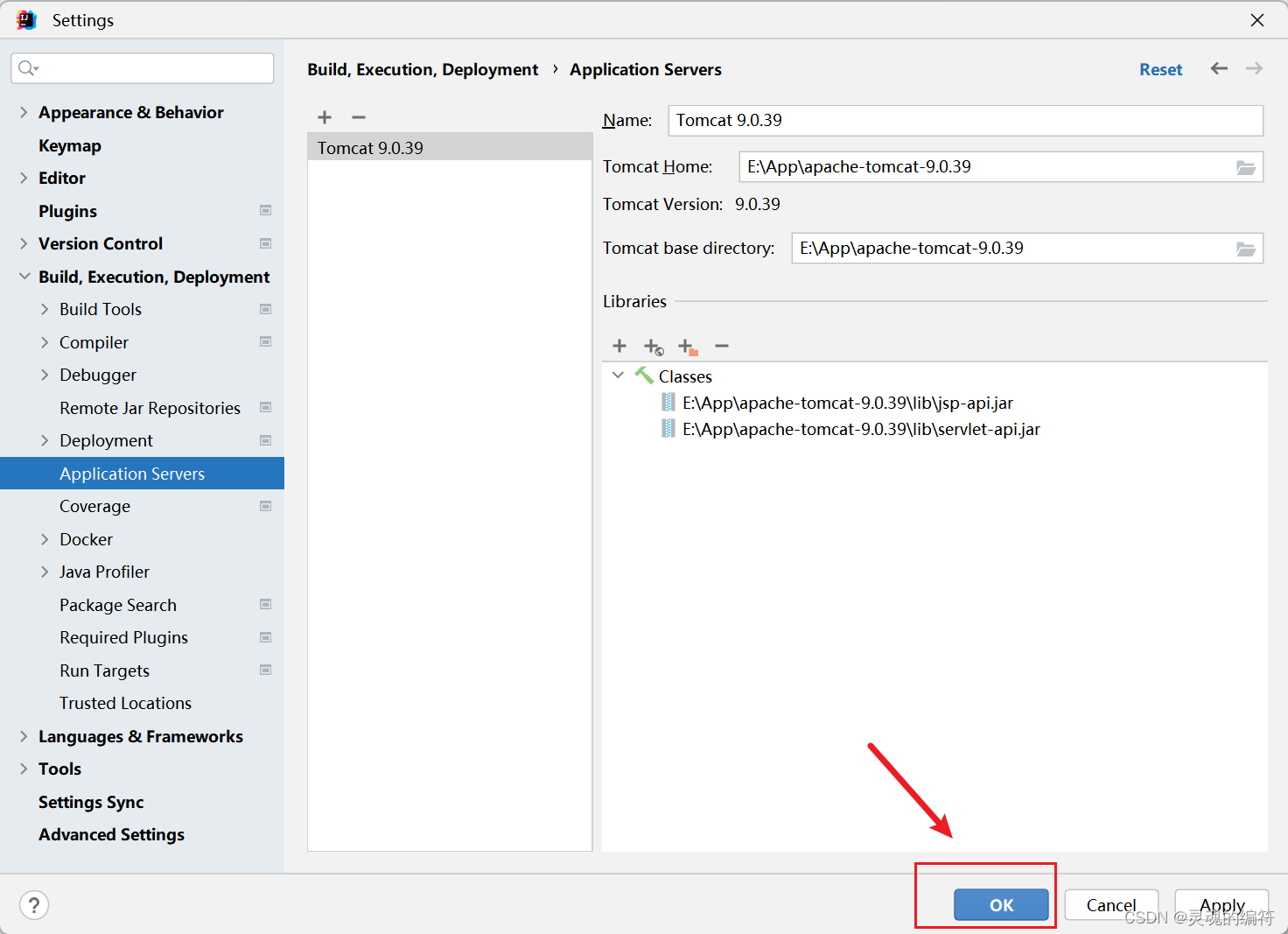This screenshot has width=1288, height=934.
Task: Open Trusted Locations settings
Action: pyautogui.click(x=125, y=703)
